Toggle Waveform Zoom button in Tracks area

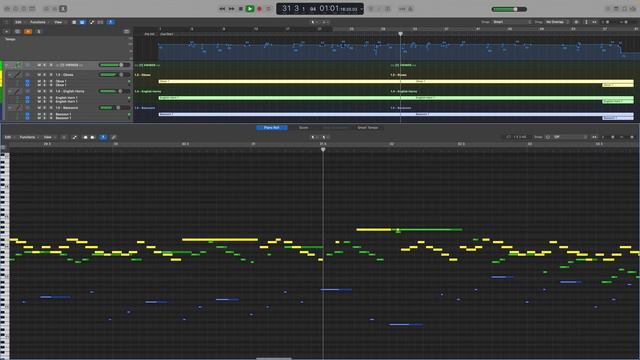(576, 22)
